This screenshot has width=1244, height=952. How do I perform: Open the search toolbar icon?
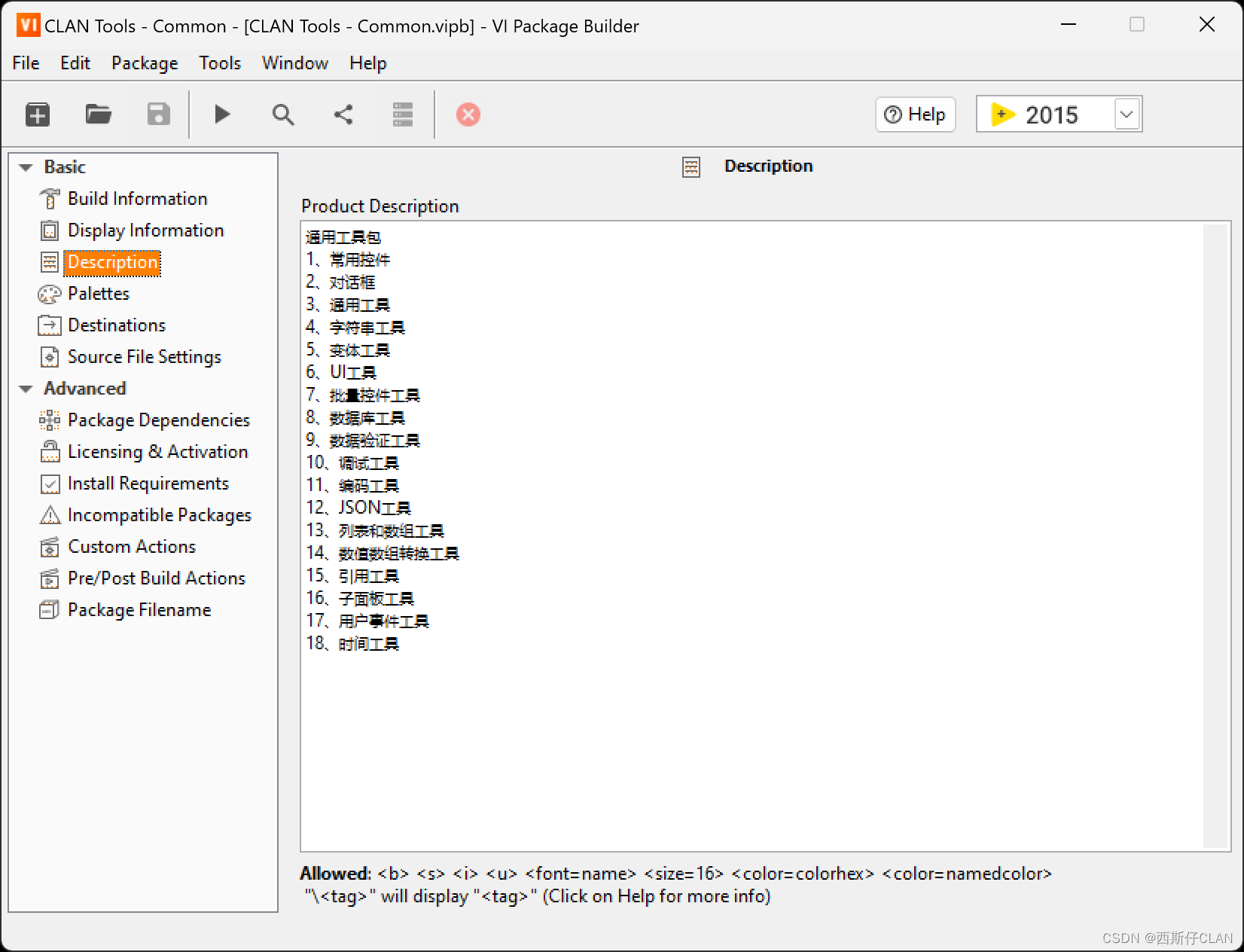(282, 114)
